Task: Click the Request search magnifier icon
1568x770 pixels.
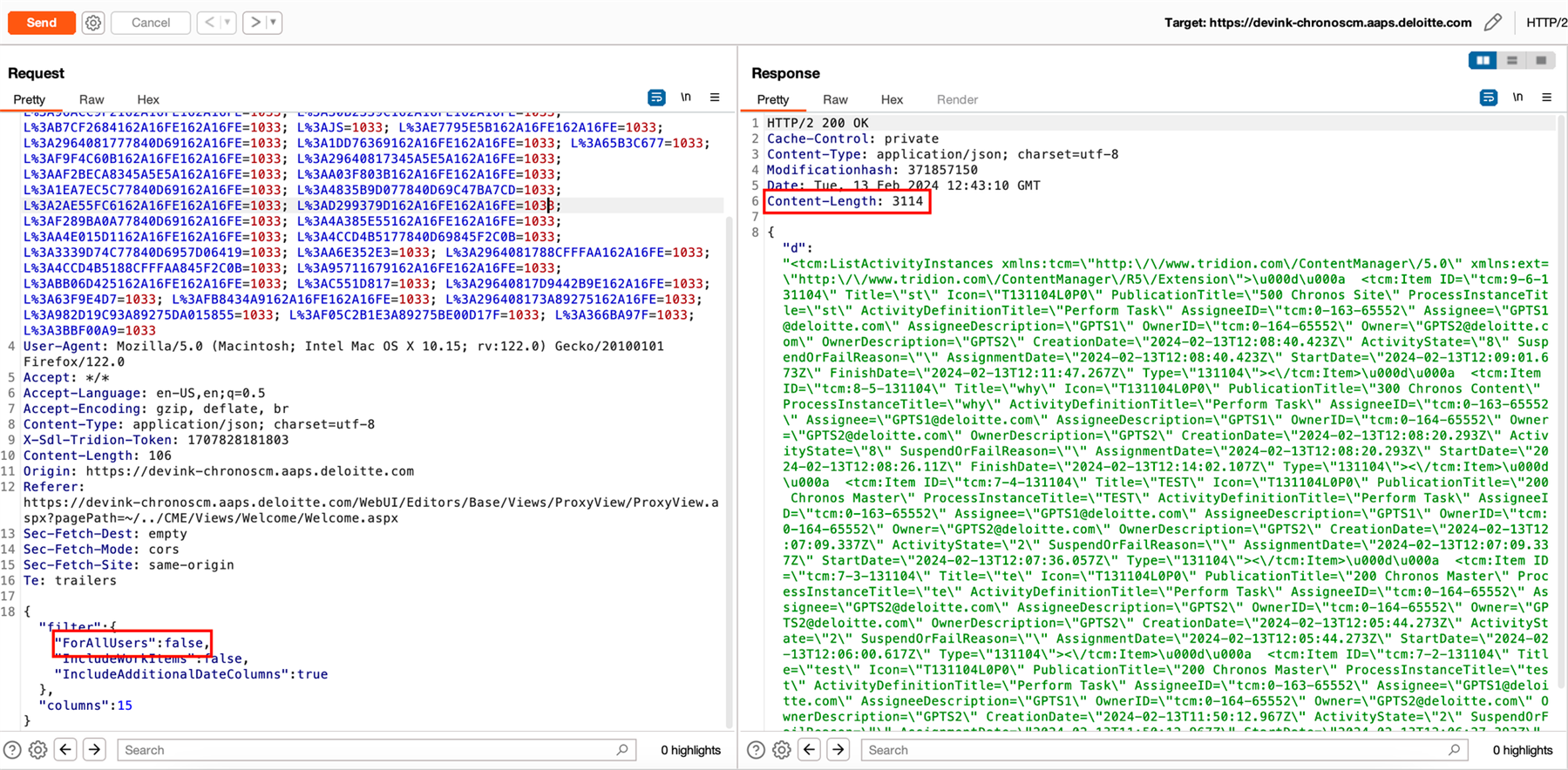Action: click(622, 750)
